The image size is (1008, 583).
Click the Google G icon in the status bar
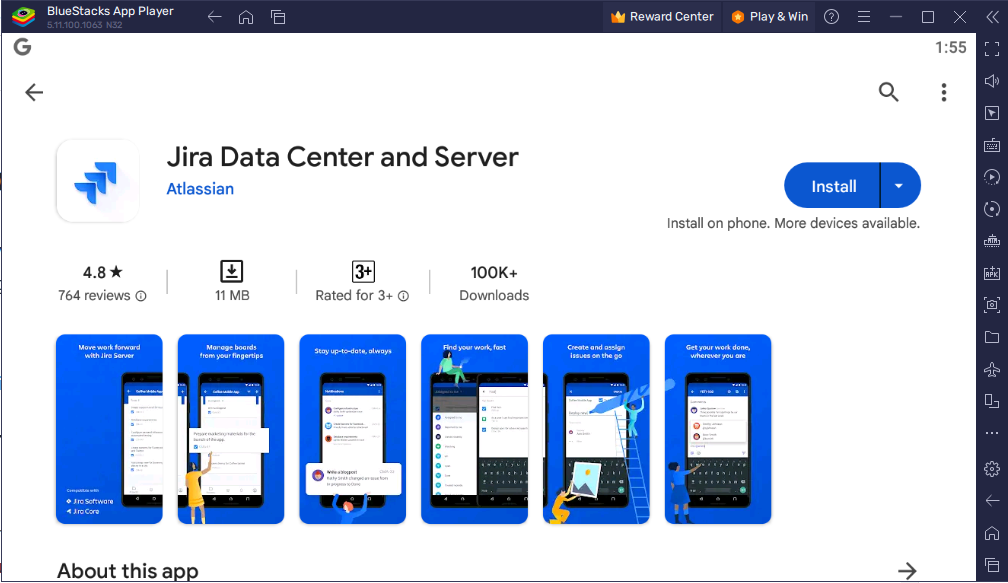[22, 47]
